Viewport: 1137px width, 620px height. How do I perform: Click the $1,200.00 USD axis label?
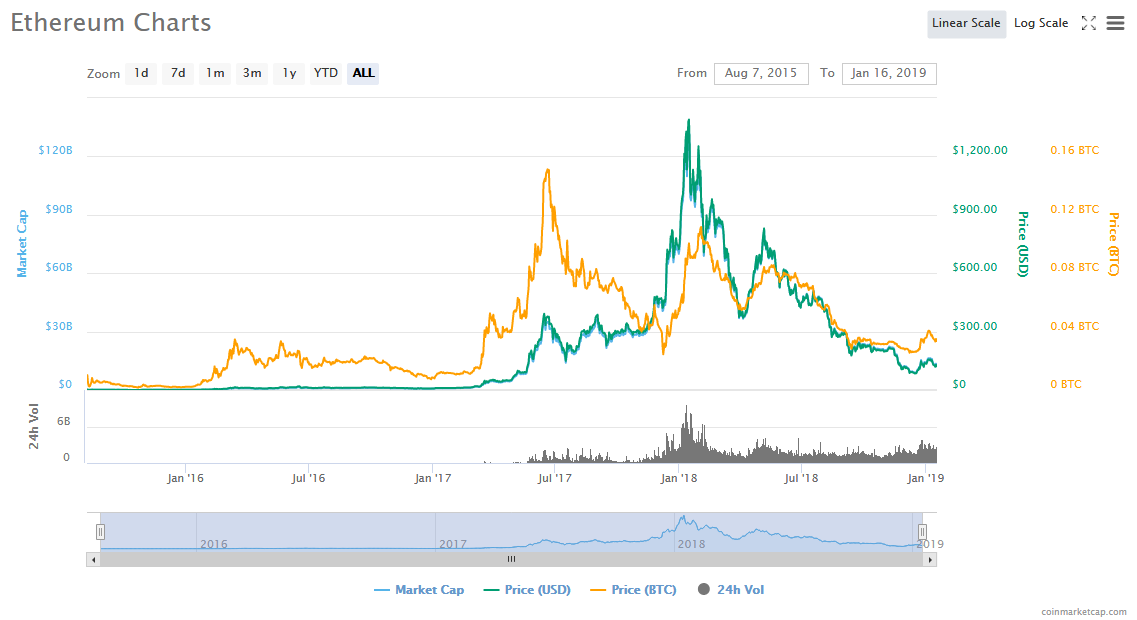980,150
